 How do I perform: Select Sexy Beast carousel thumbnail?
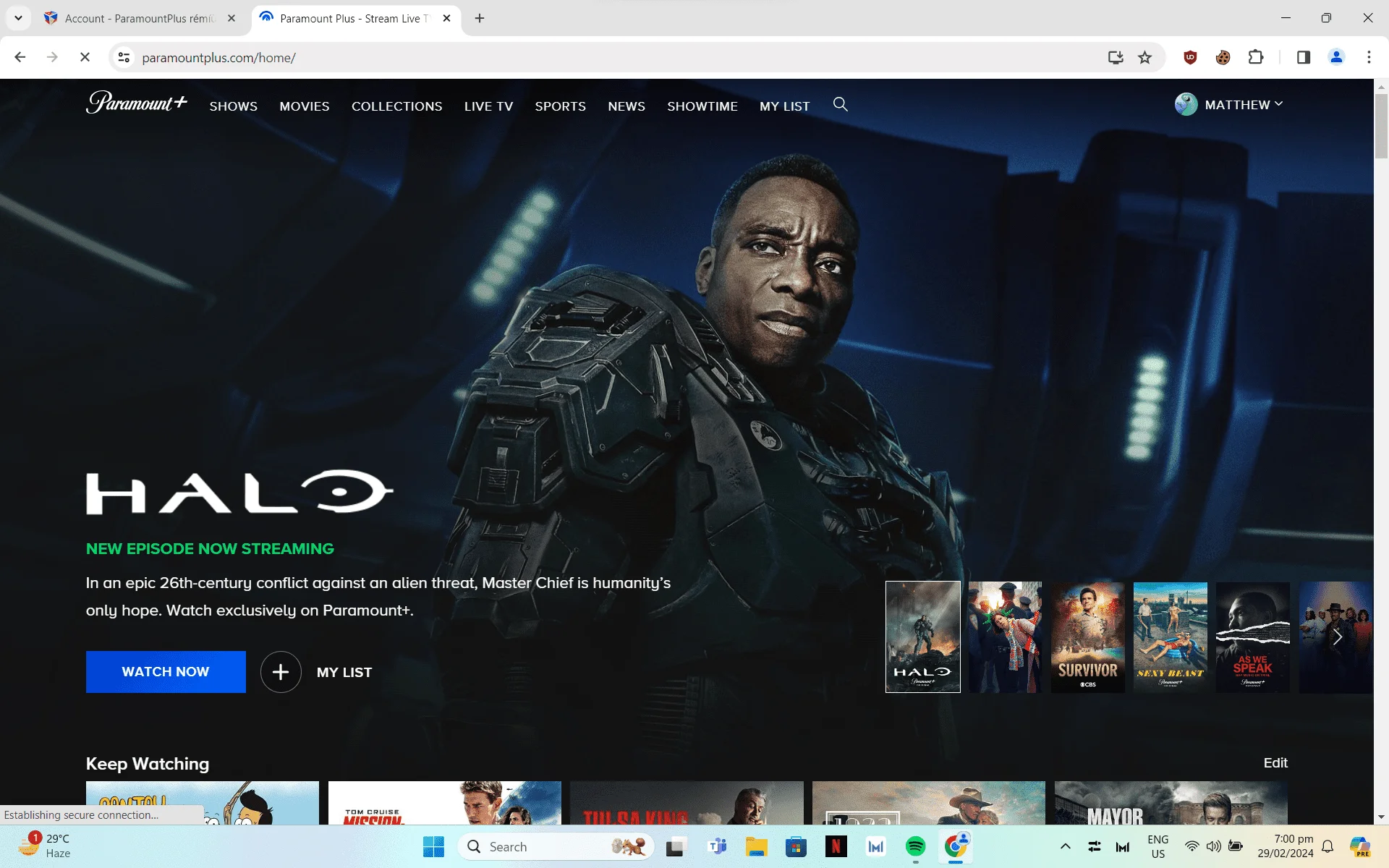point(1171,637)
